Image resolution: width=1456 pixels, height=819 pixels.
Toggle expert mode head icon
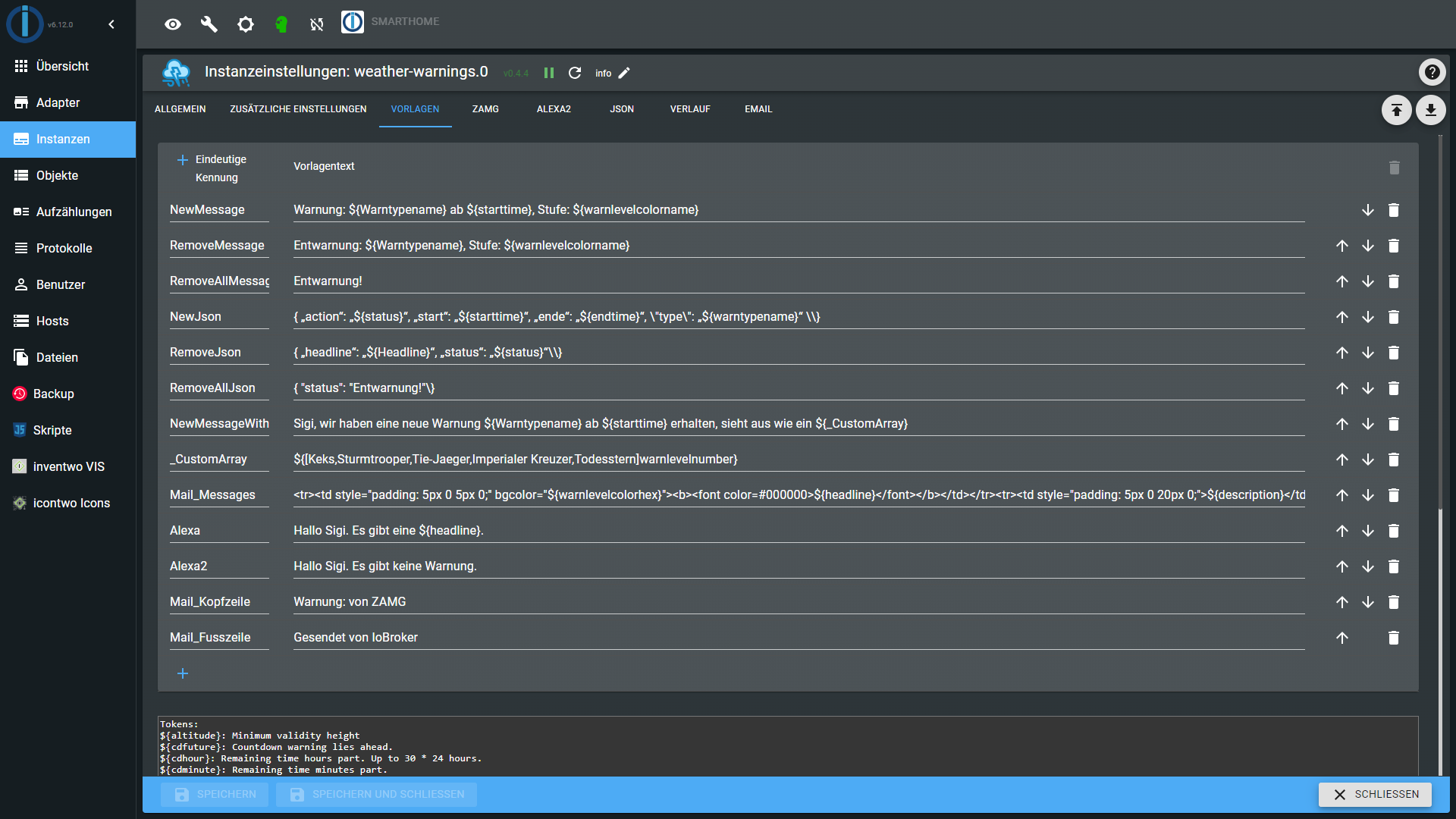[281, 24]
